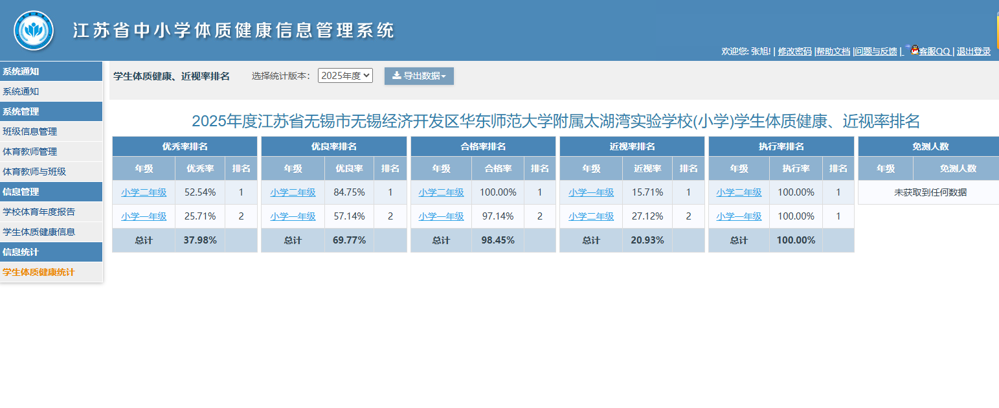Click the 20.93% total 近视率
The width and height of the screenshot is (999, 408).
[647, 241]
